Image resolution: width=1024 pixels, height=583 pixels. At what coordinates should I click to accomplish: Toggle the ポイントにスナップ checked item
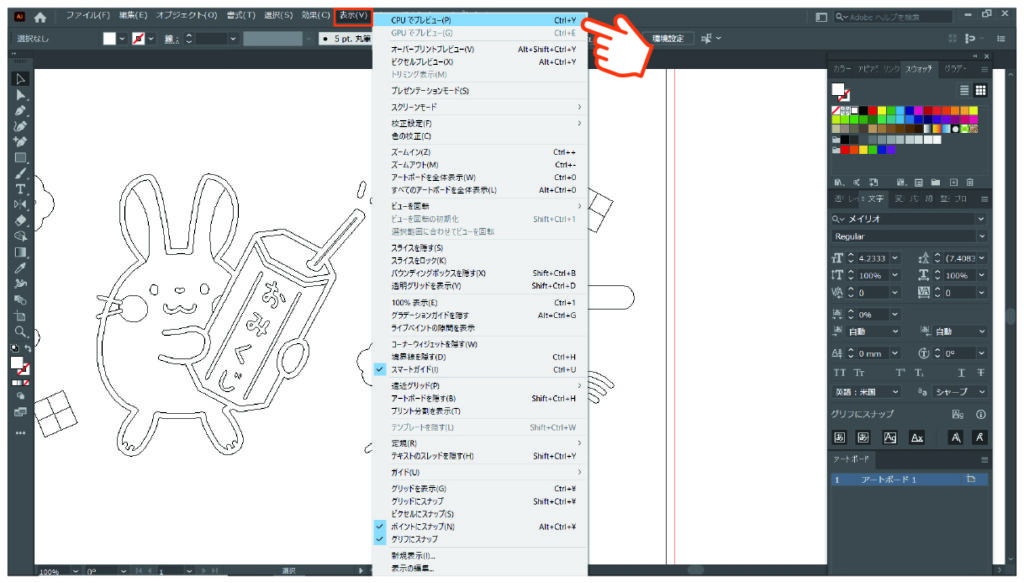pos(480,526)
